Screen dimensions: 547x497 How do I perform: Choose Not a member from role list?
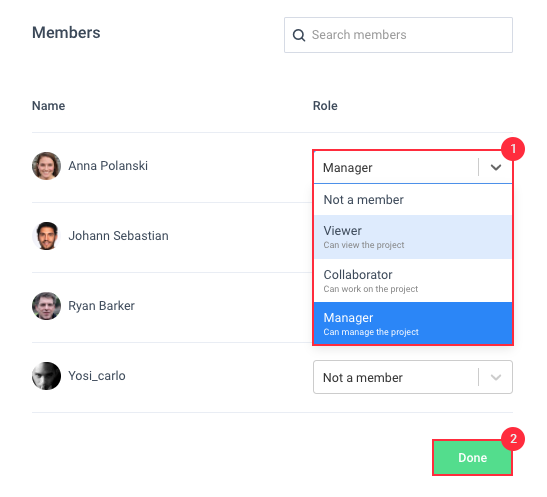[x=413, y=200]
